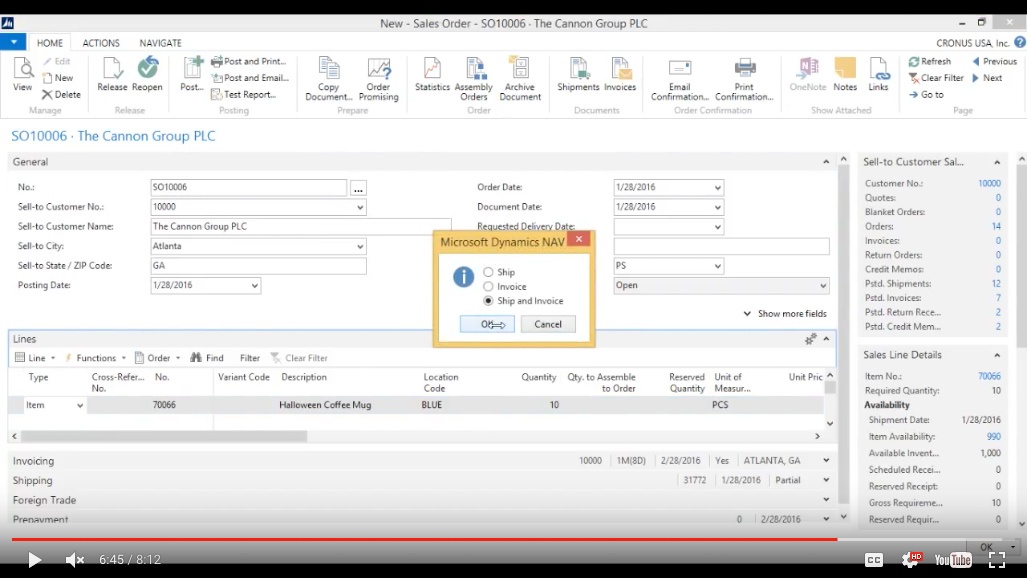The height and width of the screenshot is (578, 1027).
Task: Click the New document icon
Action: coord(58,77)
